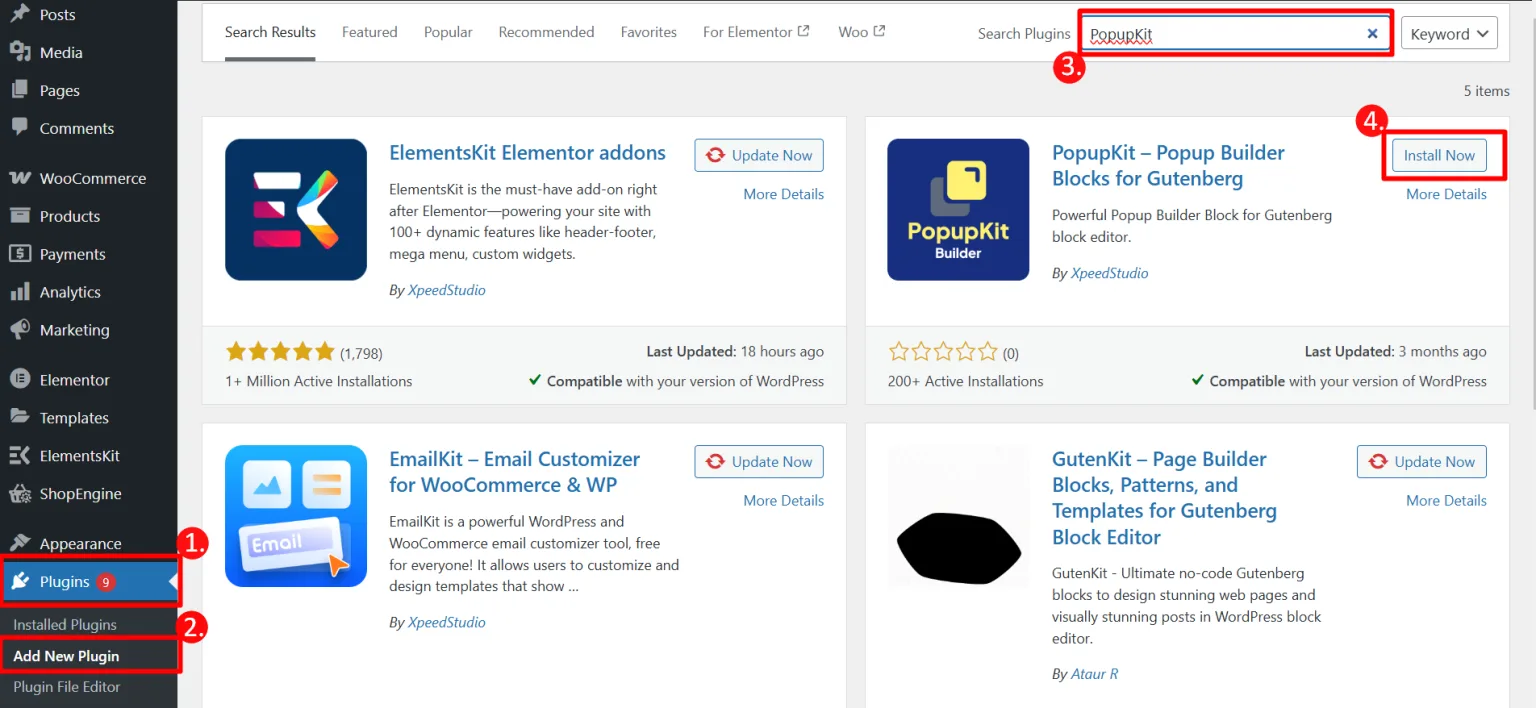Open the GutenKit plugin thumbnail
Screen dimensions: 1536x708
coord(958,516)
